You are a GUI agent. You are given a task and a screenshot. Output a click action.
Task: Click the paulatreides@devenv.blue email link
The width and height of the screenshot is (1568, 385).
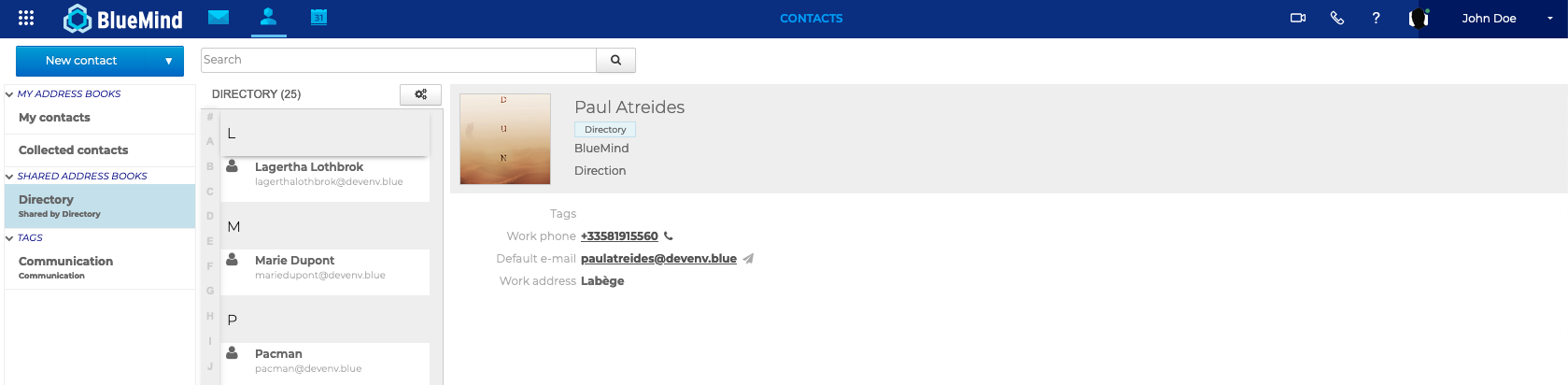coord(658,259)
